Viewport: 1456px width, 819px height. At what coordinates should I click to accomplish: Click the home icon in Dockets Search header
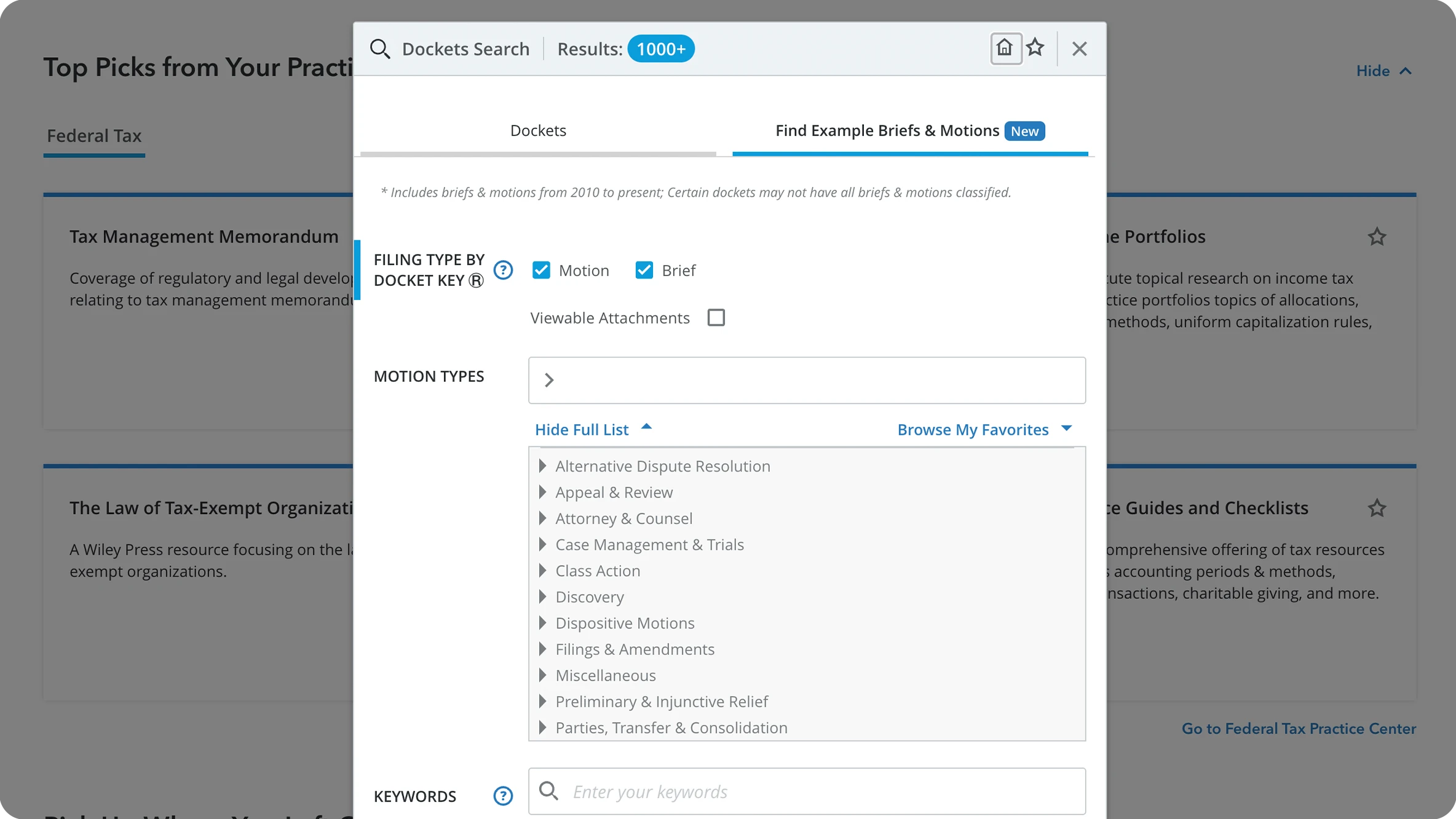point(1005,48)
